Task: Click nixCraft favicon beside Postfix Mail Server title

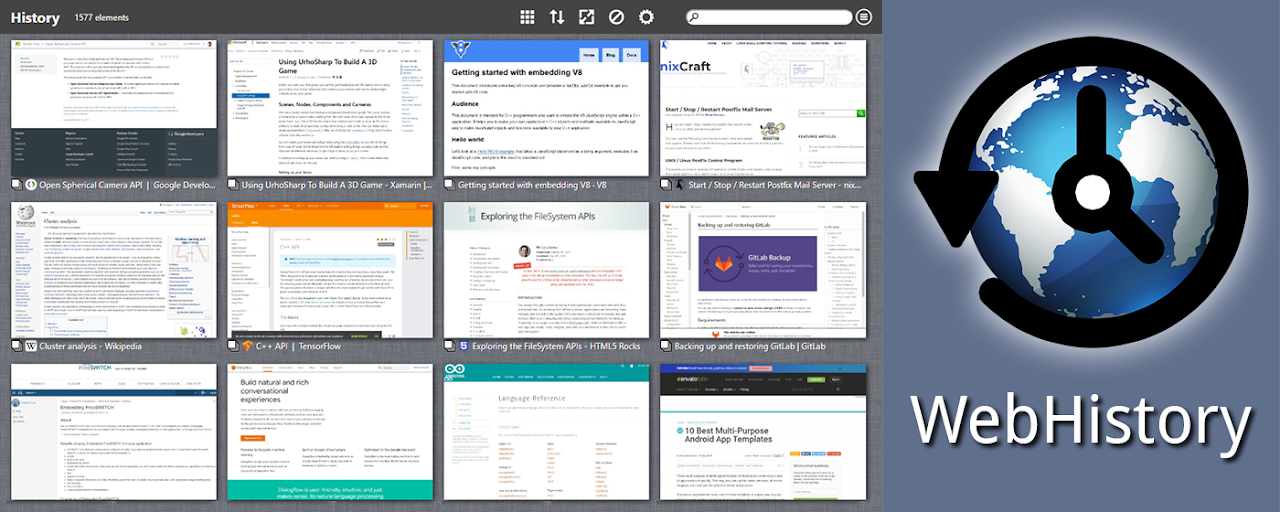Action: click(679, 185)
